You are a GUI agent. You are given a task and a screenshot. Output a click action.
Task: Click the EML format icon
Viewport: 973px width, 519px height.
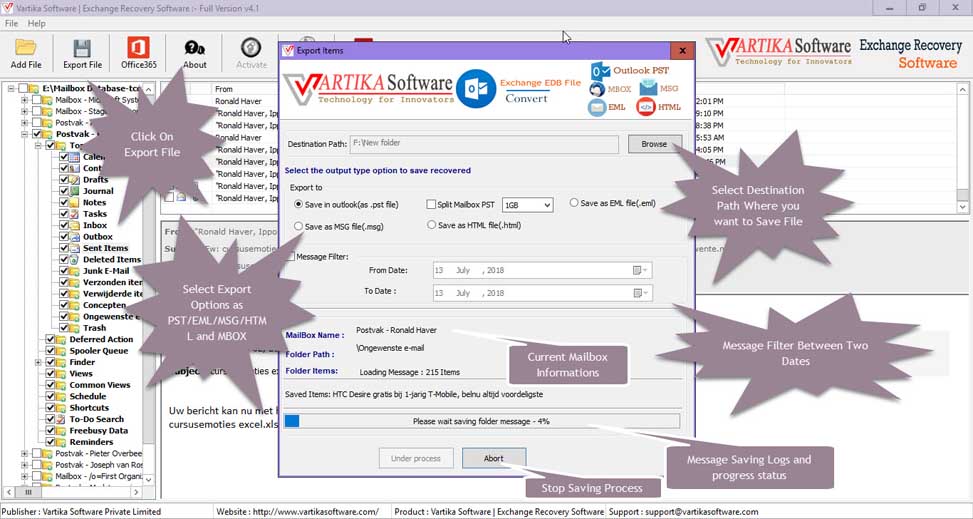point(597,107)
